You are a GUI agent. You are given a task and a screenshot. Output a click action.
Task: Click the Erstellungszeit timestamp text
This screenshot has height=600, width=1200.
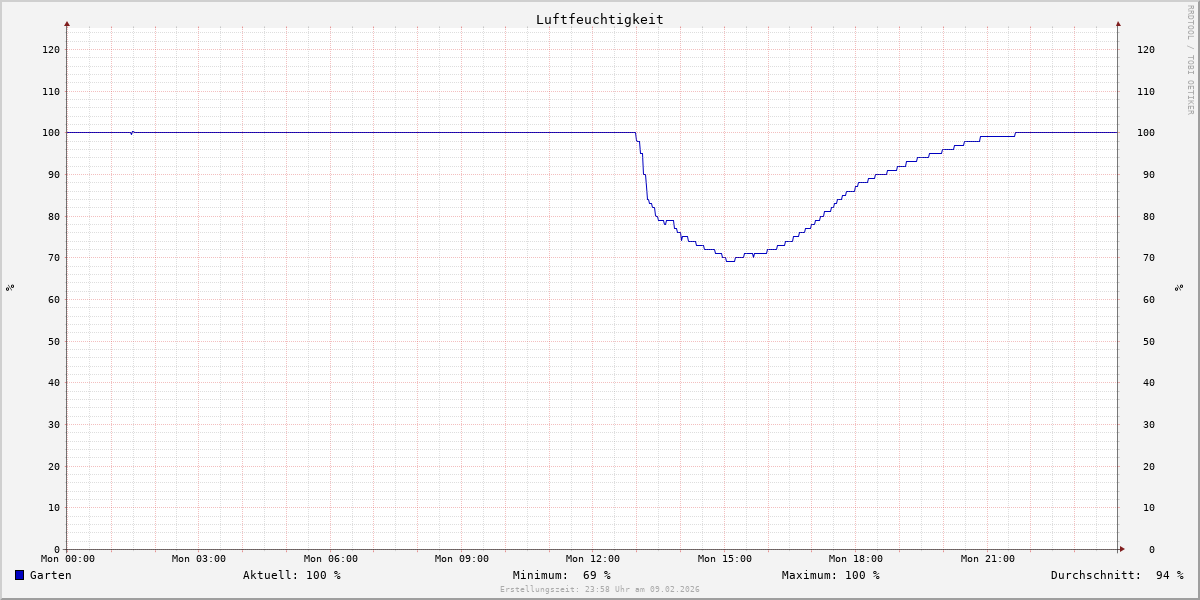(x=599, y=590)
